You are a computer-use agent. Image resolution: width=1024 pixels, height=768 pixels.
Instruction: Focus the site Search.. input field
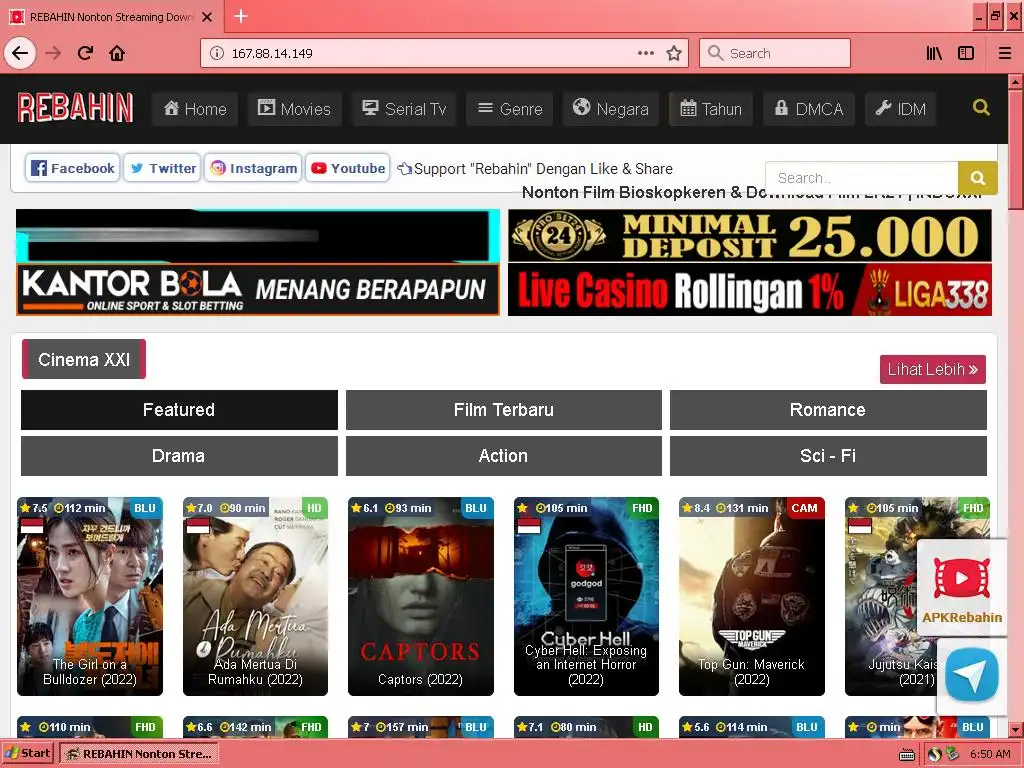pyautogui.click(x=862, y=178)
